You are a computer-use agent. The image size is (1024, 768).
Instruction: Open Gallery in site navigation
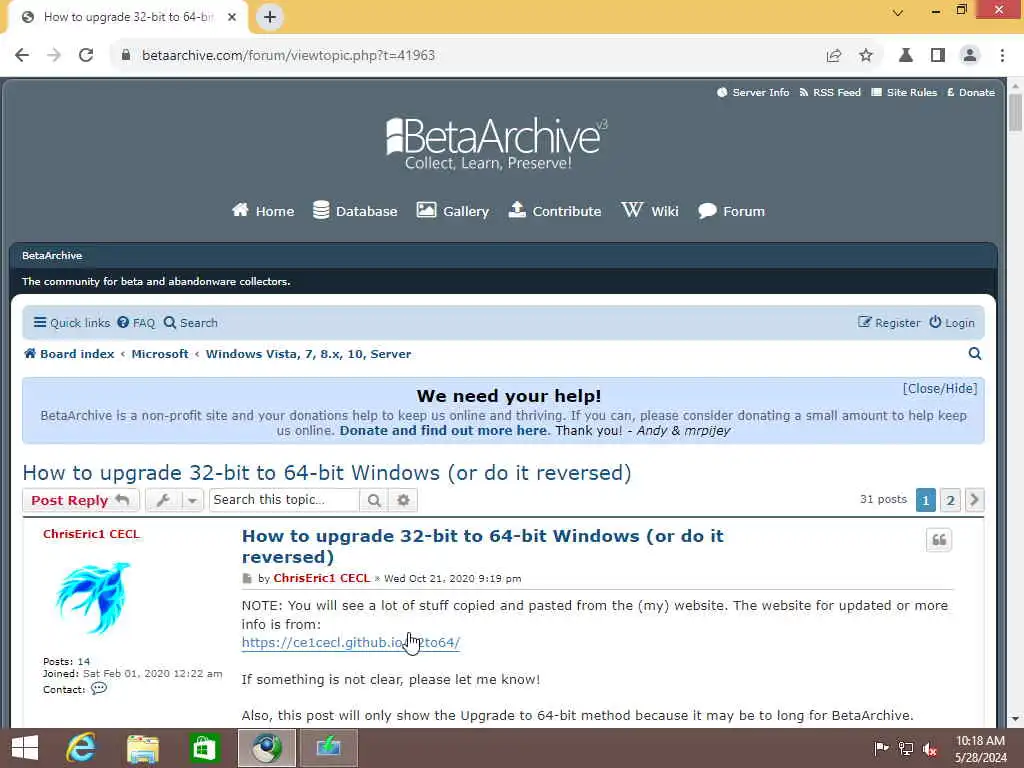(x=453, y=211)
